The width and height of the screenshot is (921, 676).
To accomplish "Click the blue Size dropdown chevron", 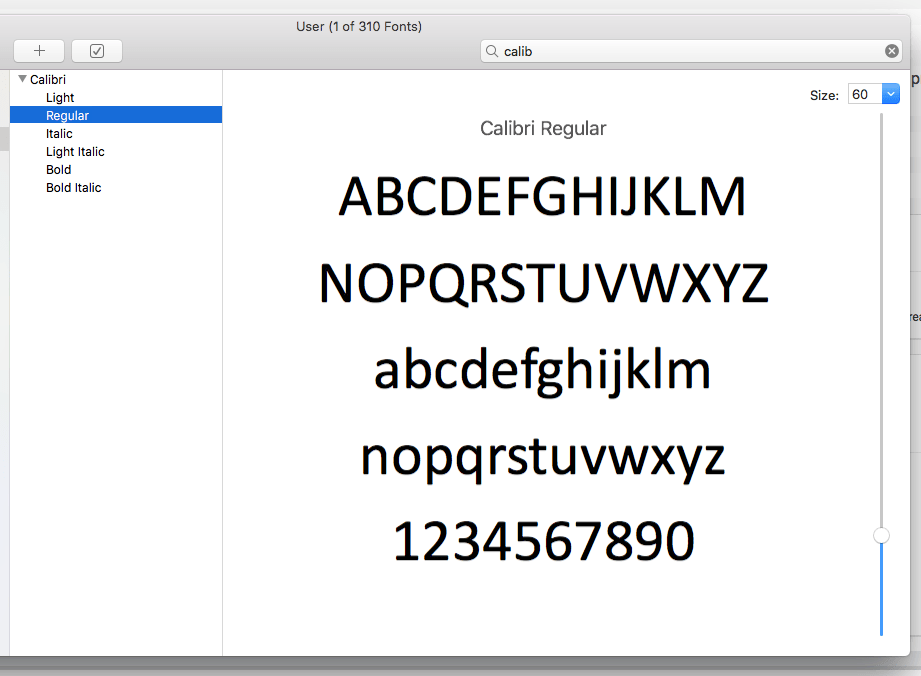I will pos(888,93).
